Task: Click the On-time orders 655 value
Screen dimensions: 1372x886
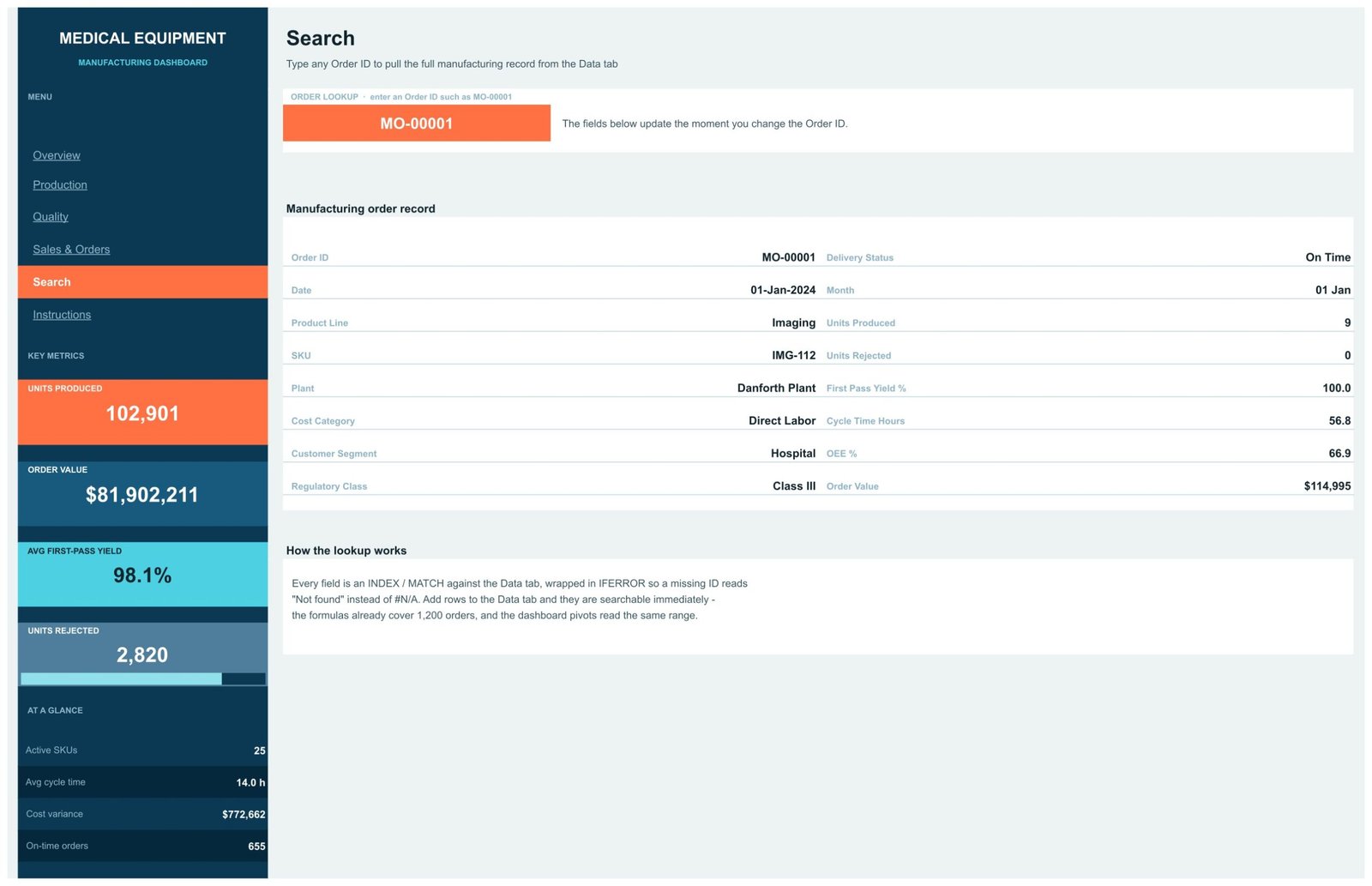Action: pyautogui.click(x=256, y=846)
